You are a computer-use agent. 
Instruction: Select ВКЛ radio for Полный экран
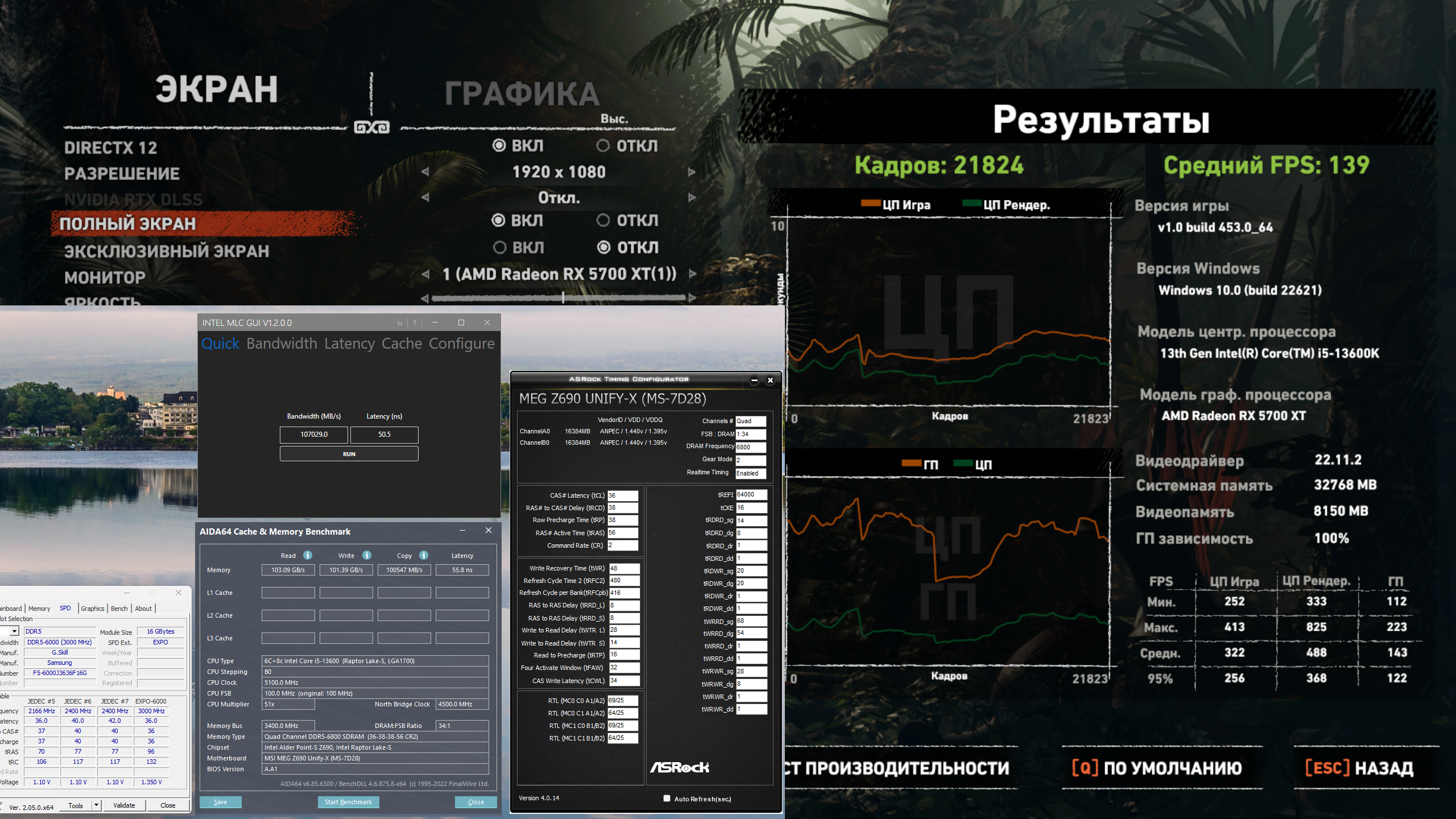(498, 220)
